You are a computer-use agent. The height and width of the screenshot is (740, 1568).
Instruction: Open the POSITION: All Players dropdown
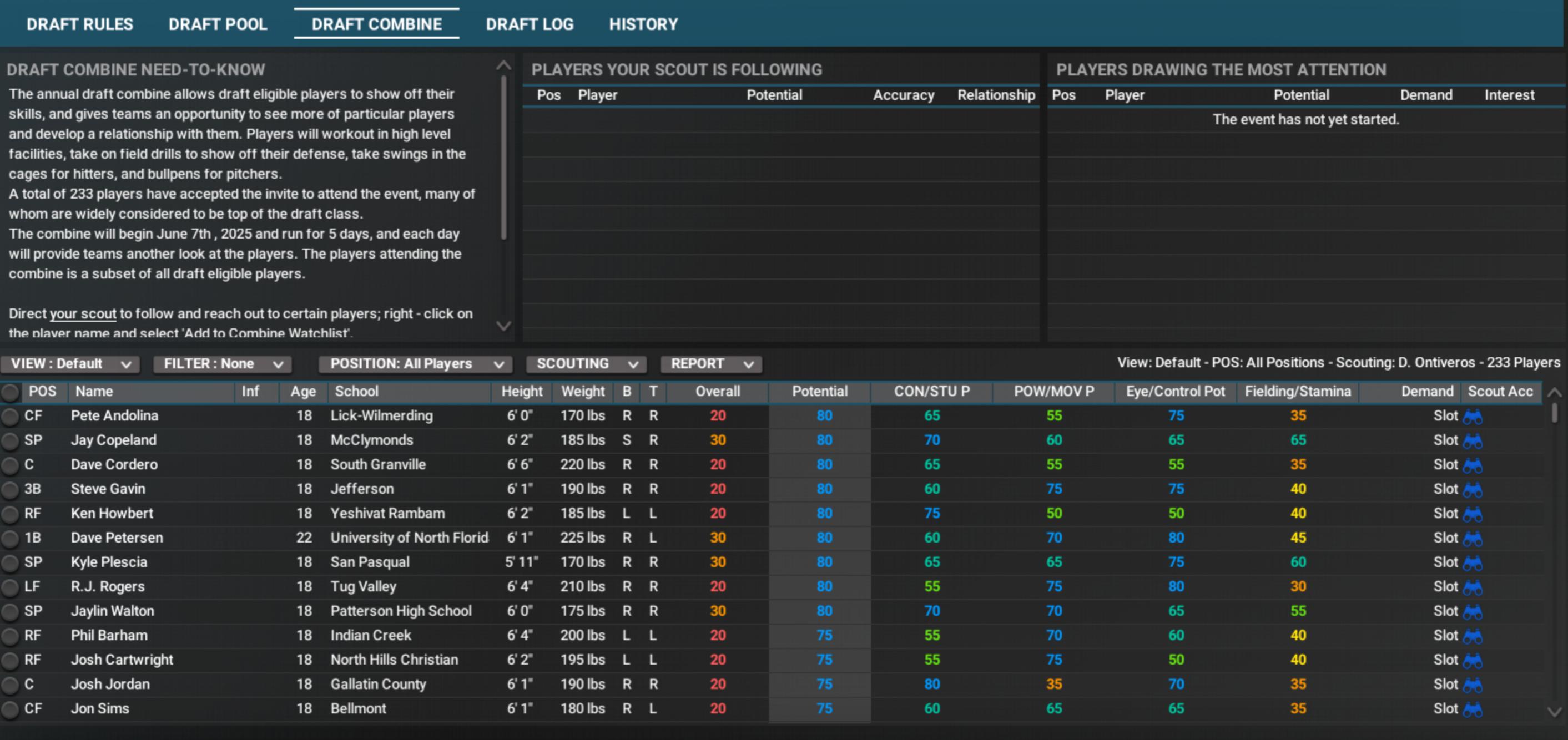pos(415,364)
